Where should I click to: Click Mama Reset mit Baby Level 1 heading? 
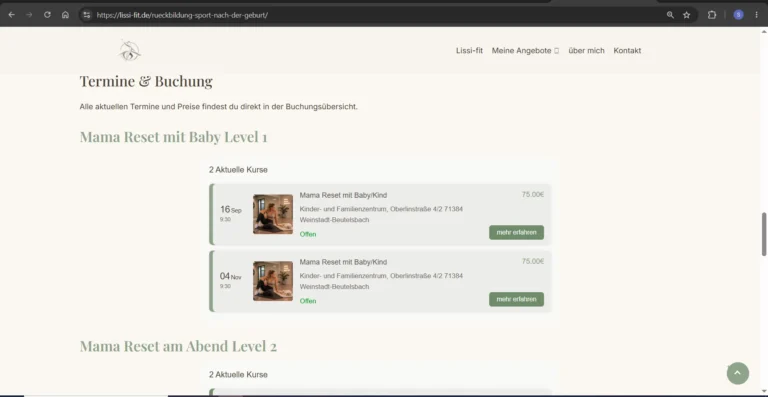173,137
